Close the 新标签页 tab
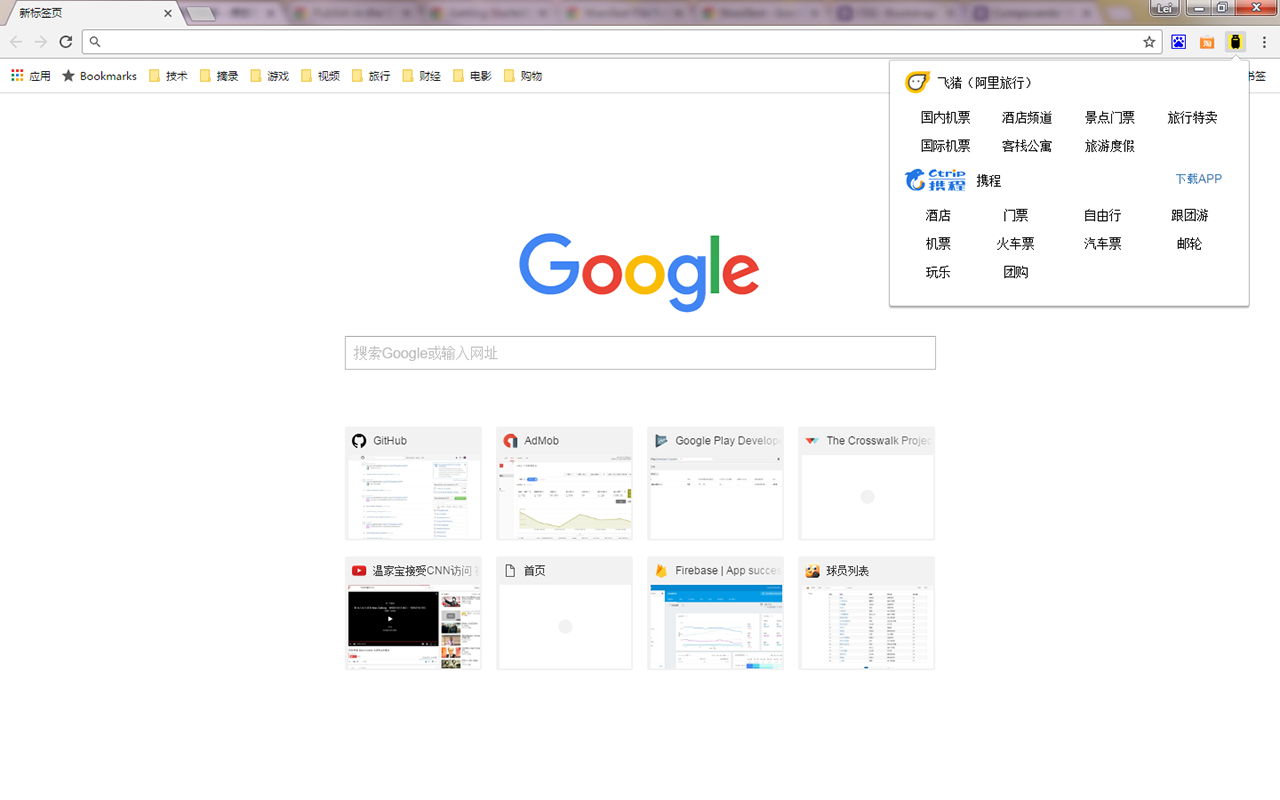 pyautogui.click(x=168, y=13)
